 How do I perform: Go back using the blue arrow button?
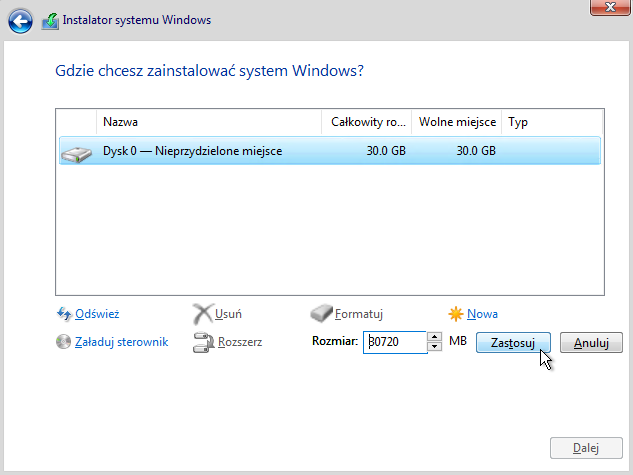(x=20, y=21)
